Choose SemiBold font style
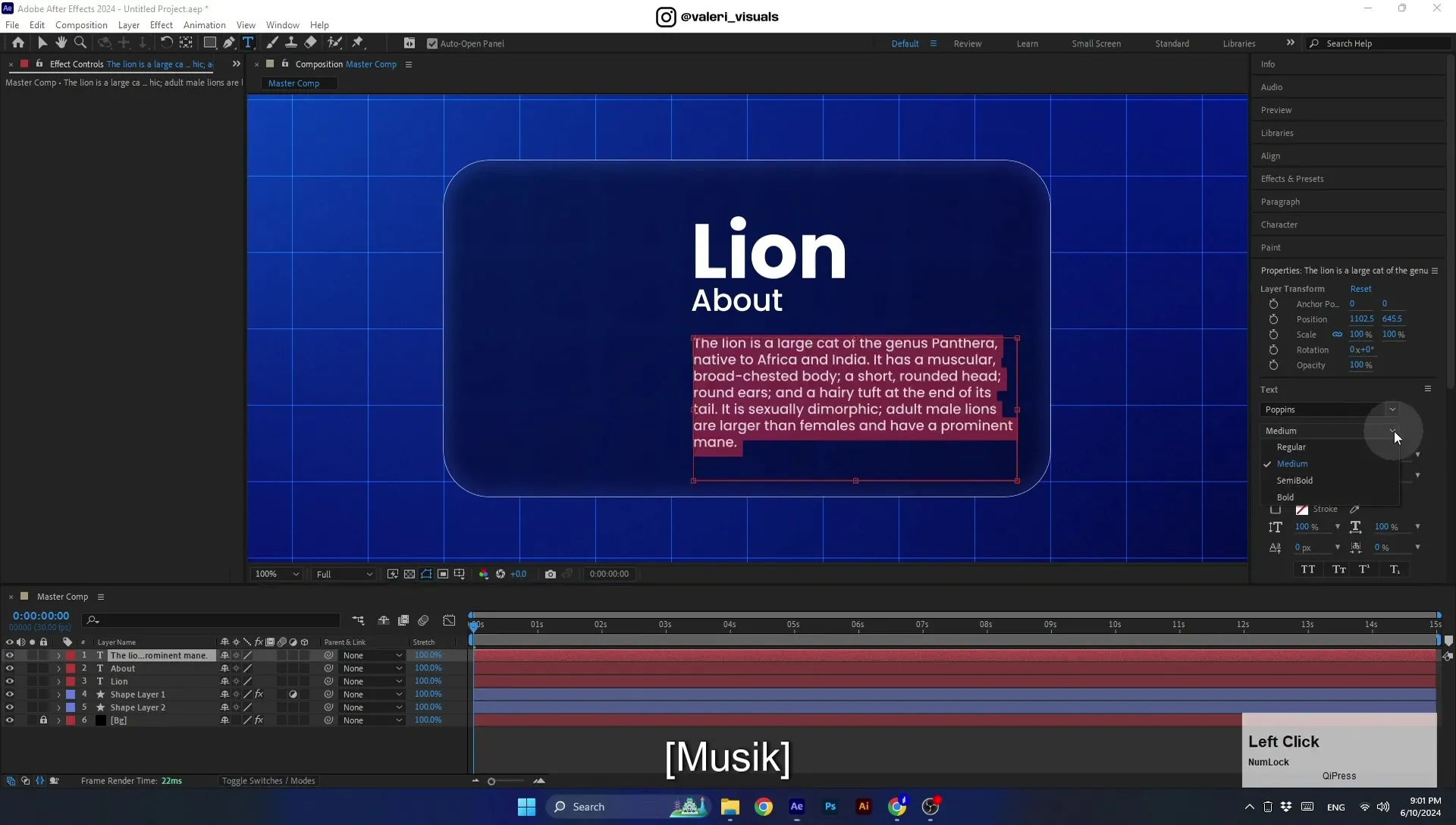 (1294, 481)
